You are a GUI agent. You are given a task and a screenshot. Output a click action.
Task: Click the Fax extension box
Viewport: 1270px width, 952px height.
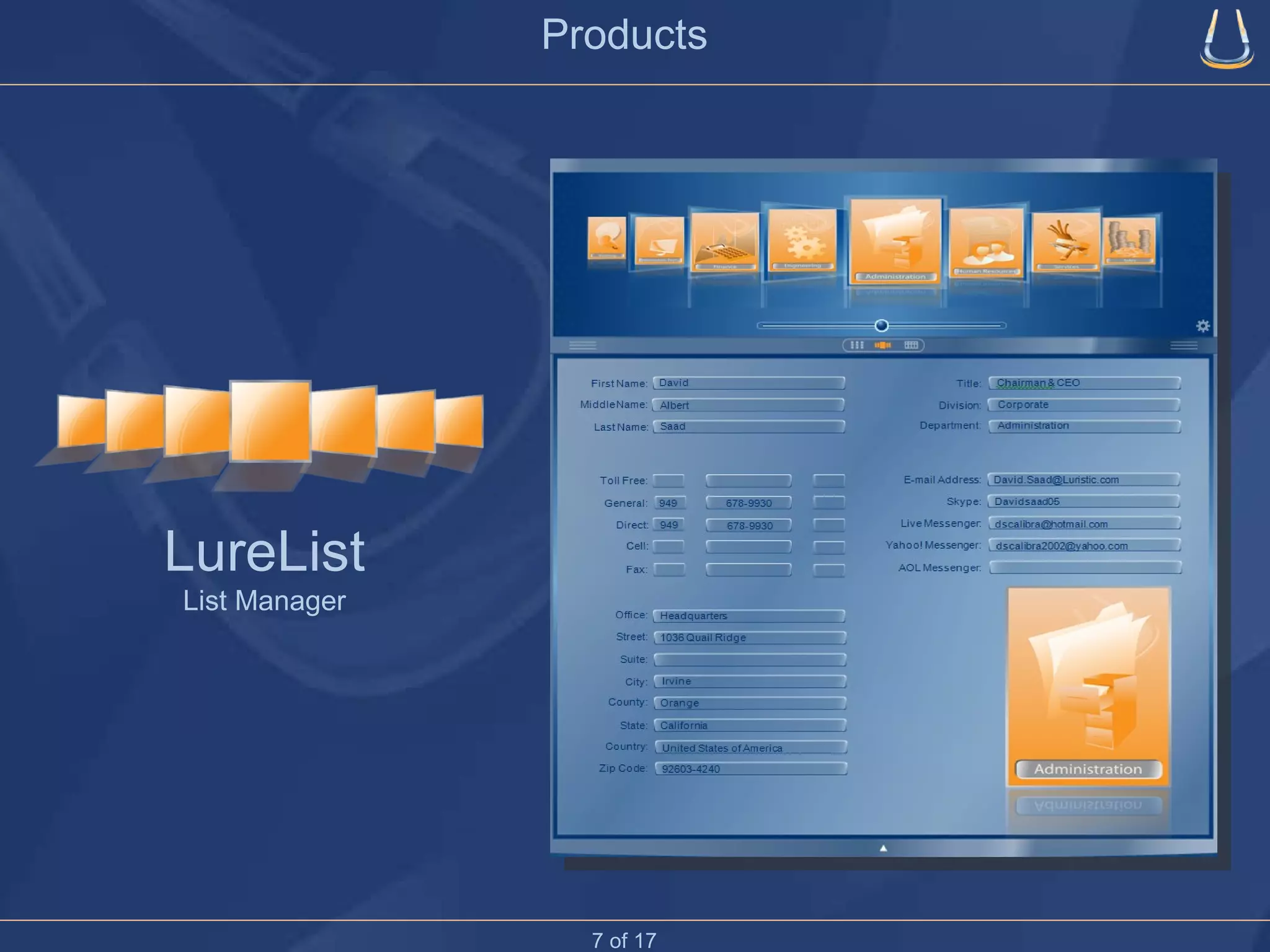828,570
